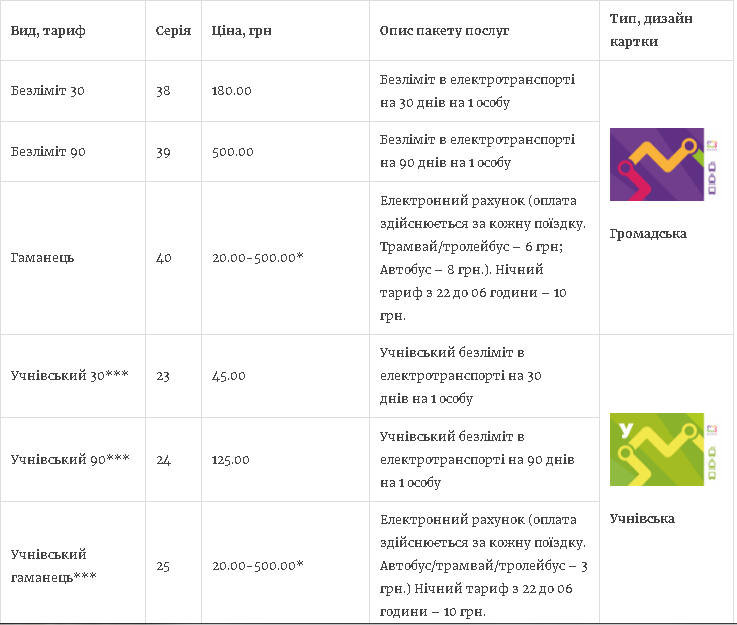Click the Учнівський 30*** tariff name
Image resolution: width=737 pixels, height=625 pixels.
(70, 376)
